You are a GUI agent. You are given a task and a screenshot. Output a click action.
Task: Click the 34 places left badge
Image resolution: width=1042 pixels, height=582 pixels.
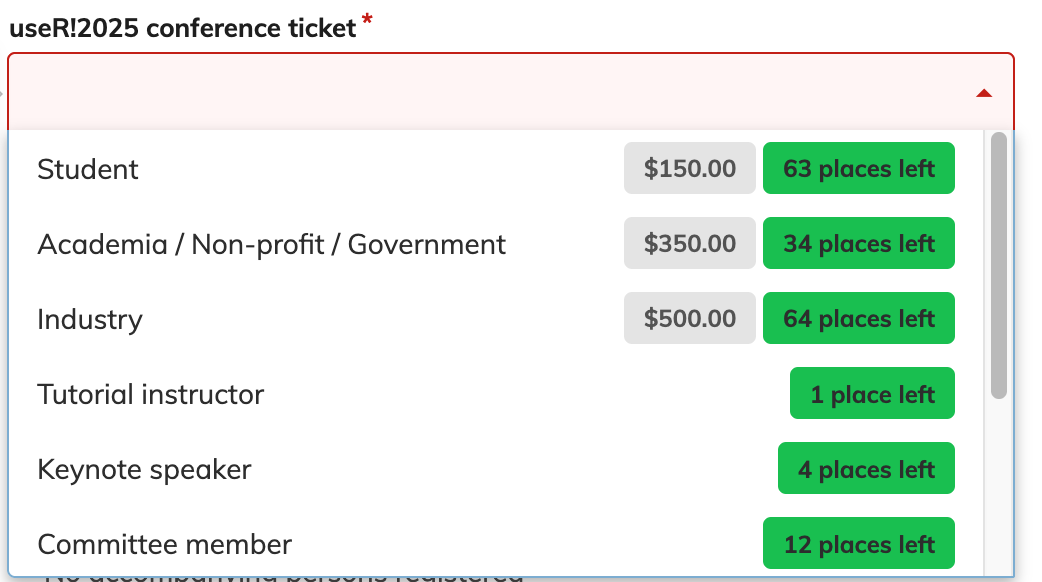click(859, 243)
